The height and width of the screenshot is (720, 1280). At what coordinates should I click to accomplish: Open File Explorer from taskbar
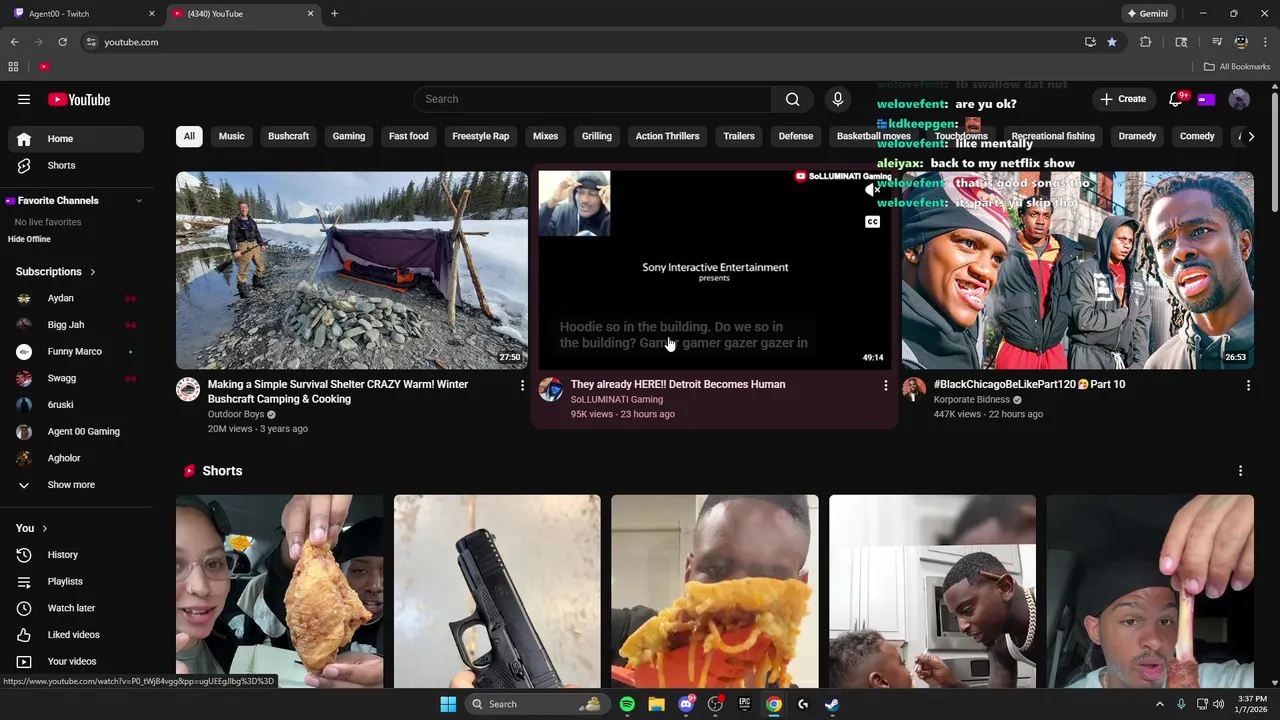pos(656,704)
